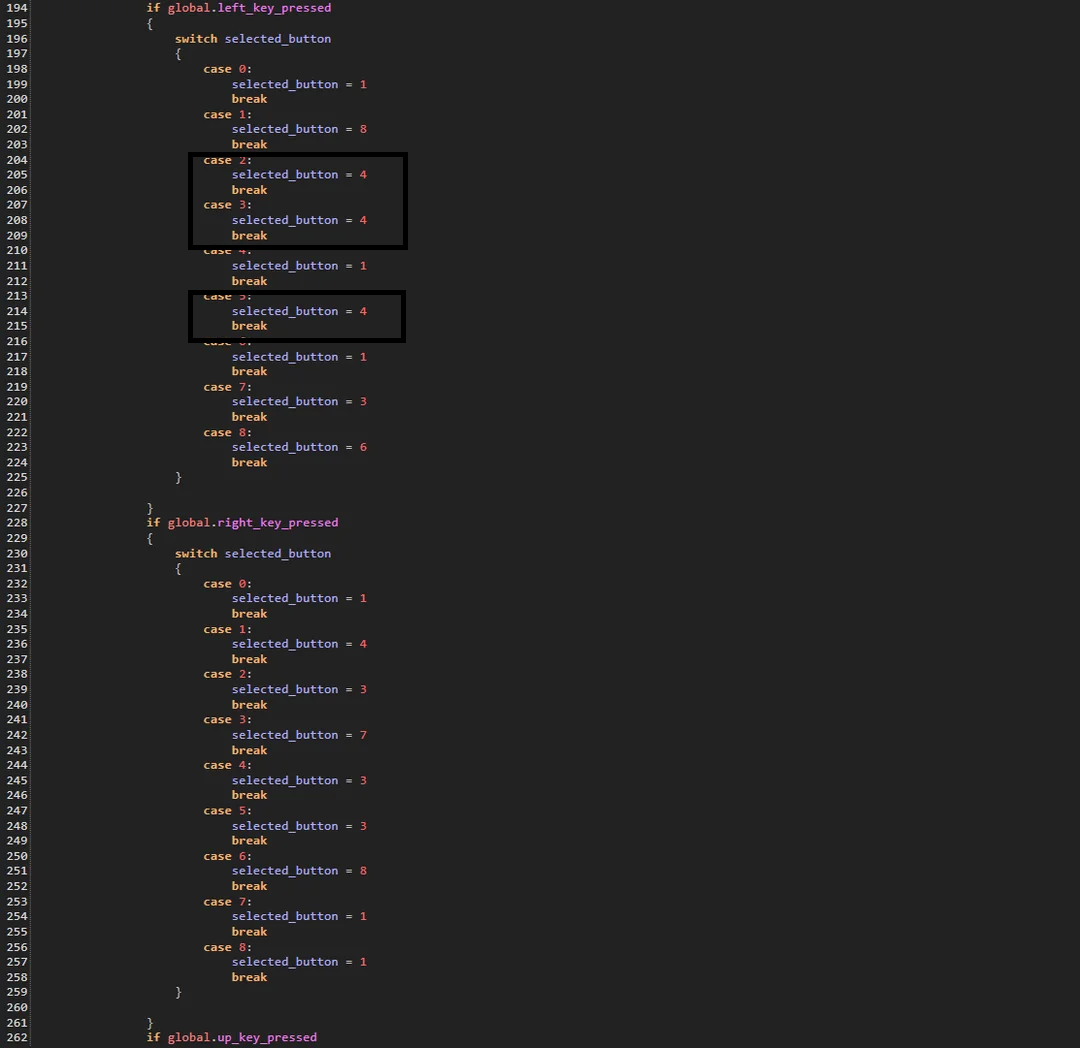
Task: Click the opening brace on line 229
Action: pyautogui.click(x=150, y=538)
